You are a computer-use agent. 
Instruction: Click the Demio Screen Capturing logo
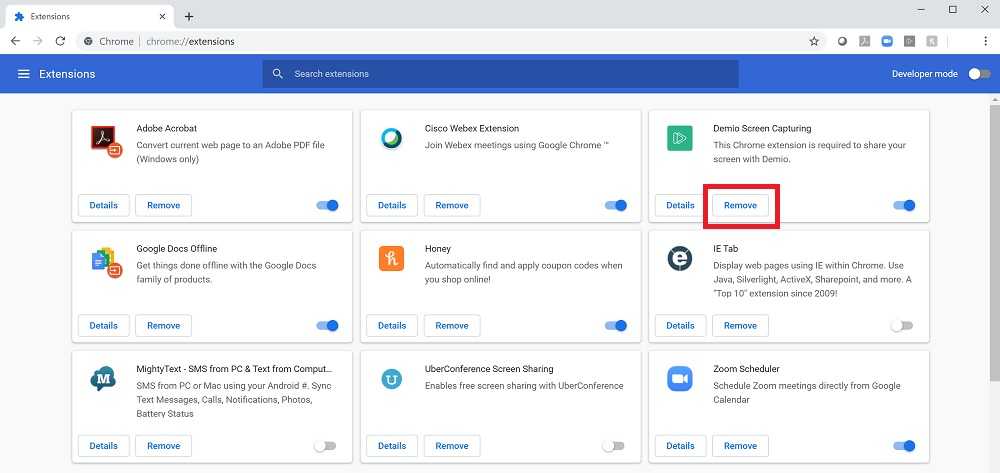[x=680, y=138]
